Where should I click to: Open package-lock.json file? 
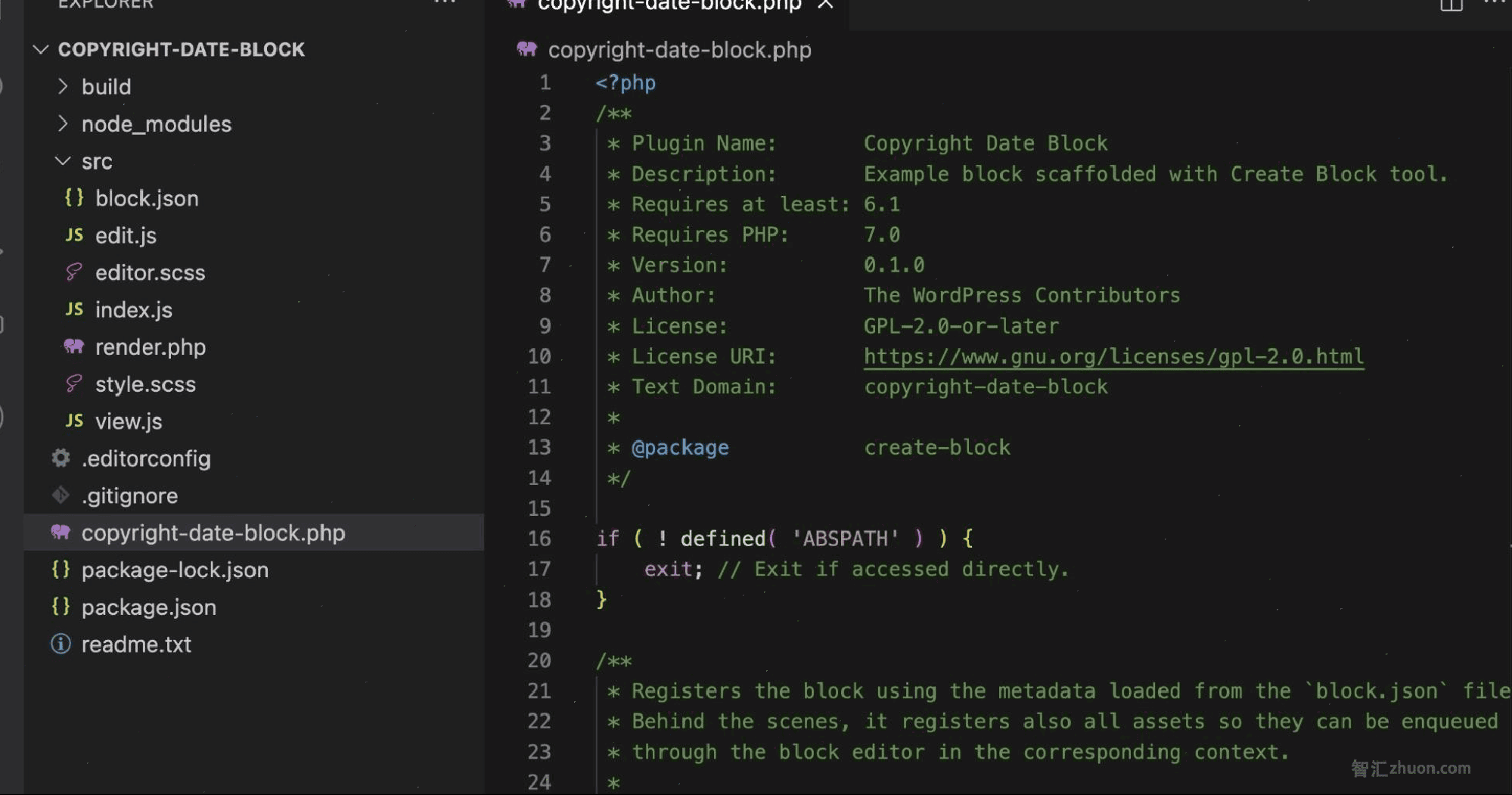pos(175,570)
